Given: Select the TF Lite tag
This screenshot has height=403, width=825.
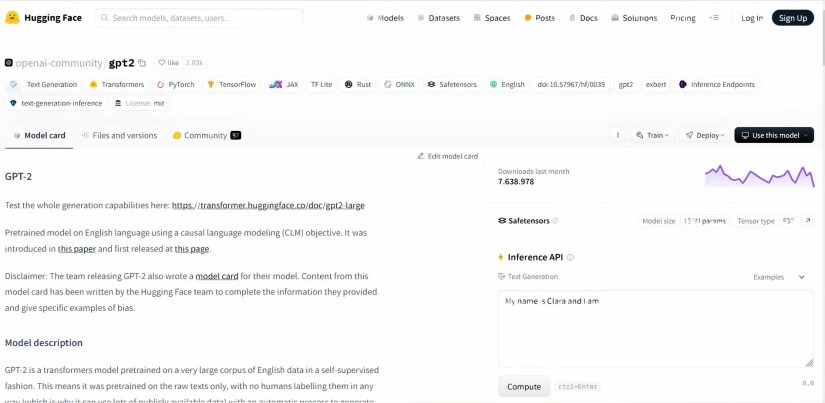Looking at the screenshot, I should [321, 84].
